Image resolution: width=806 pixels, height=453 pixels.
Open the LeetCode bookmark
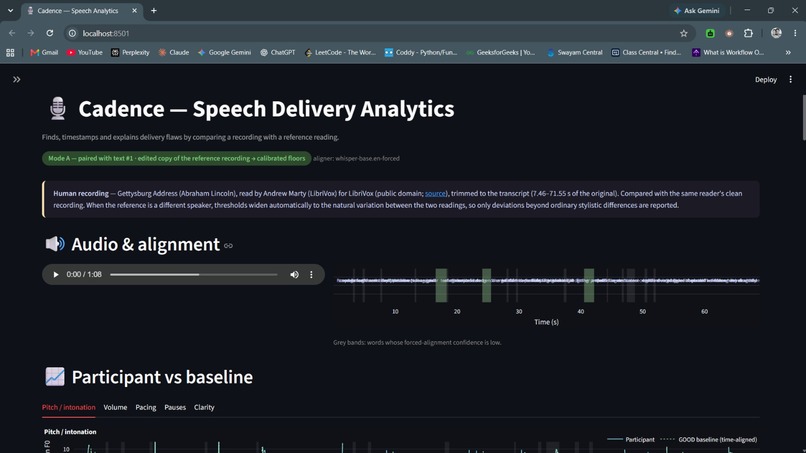340,52
